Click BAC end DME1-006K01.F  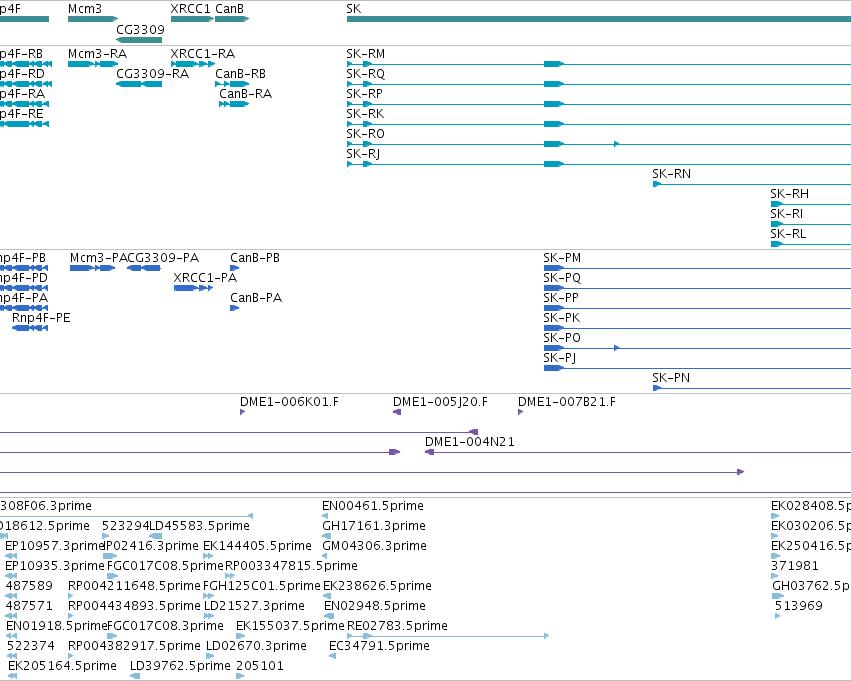click(289, 402)
